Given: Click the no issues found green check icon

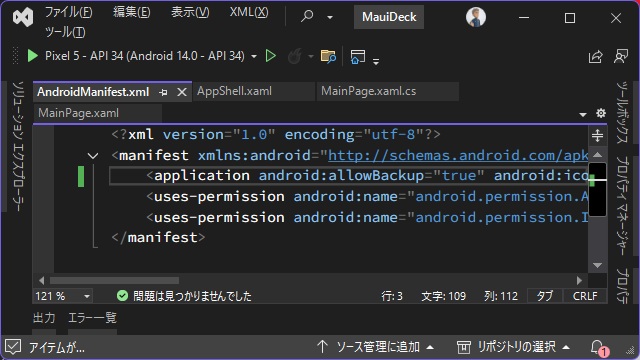Looking at the screenshot, I should (122, 296).
